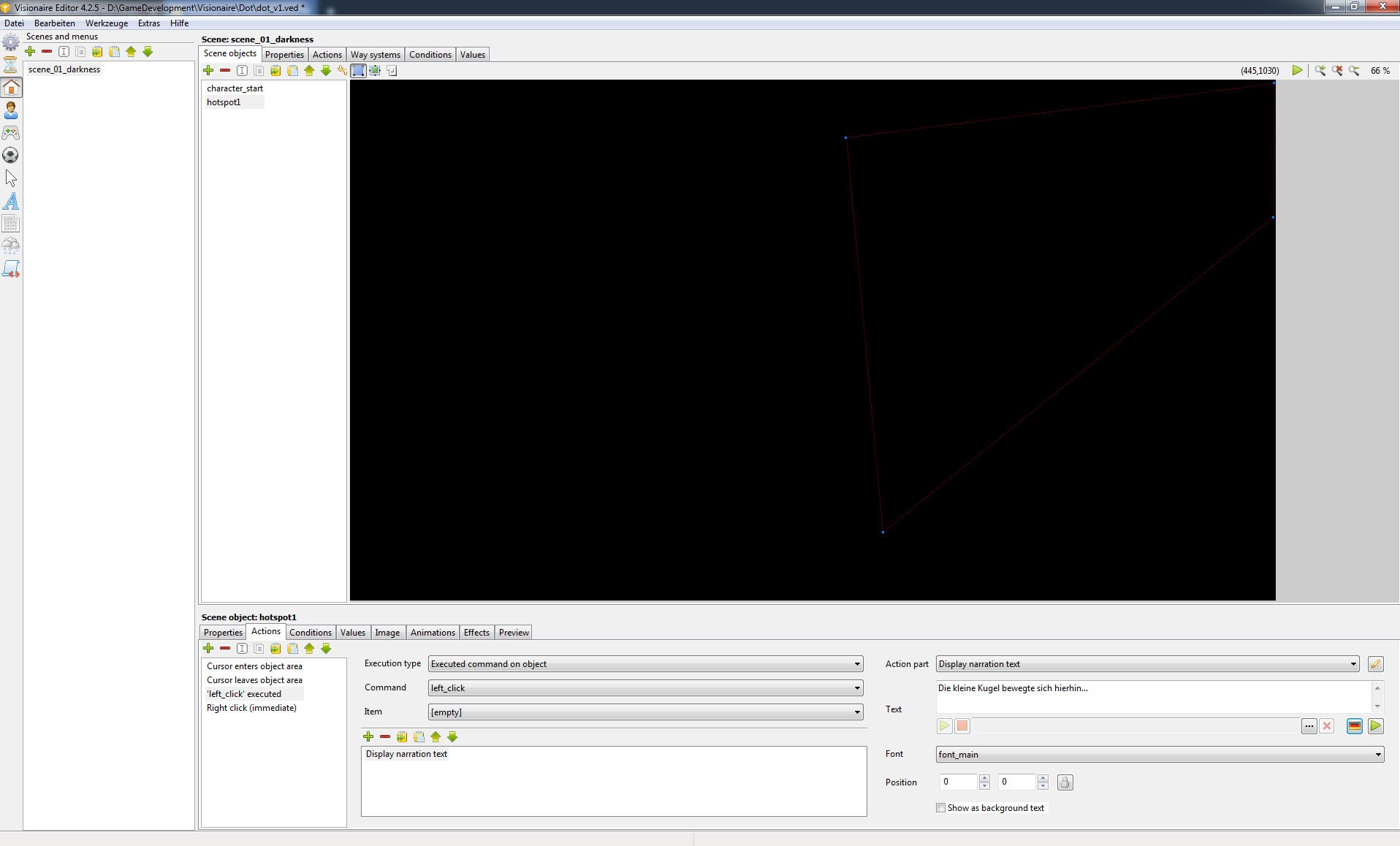Decrease second Position value stepper
The height and width of the screenshot is (846, 1400).
1043,786
